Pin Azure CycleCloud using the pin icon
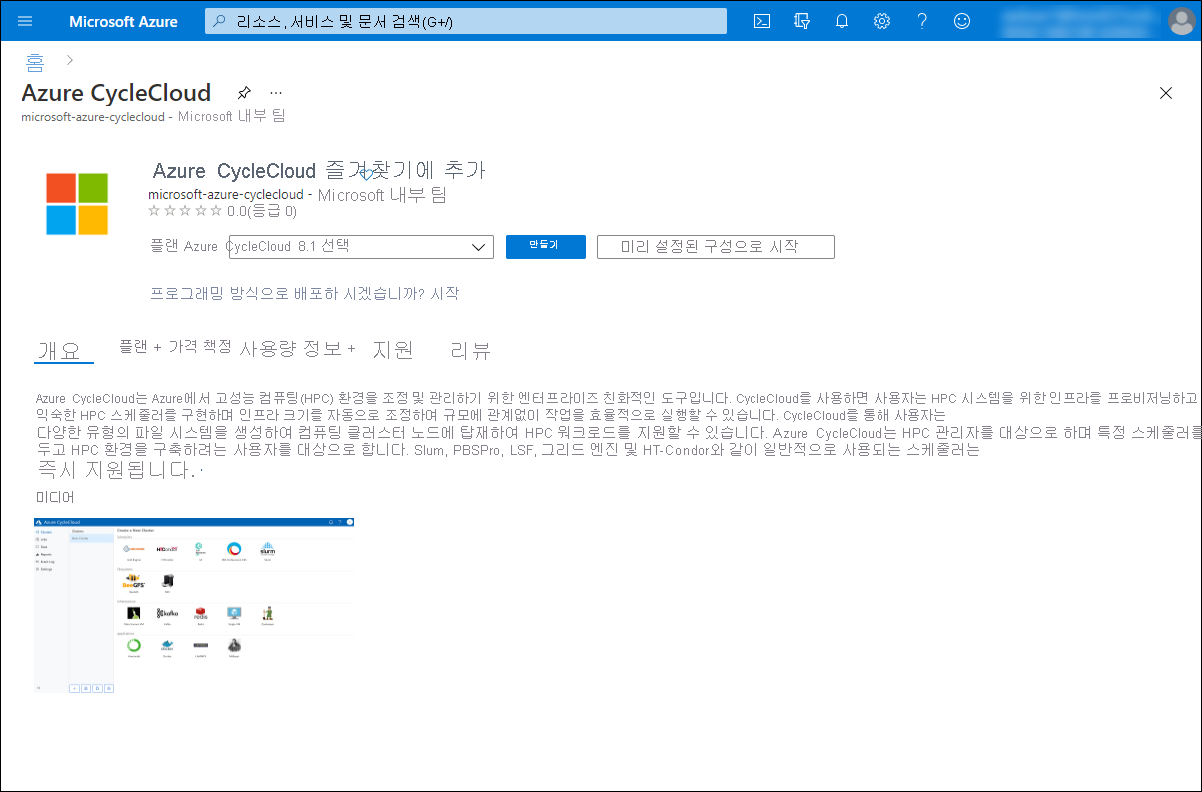The width and height of the screenshot is (1202, 792). click(x=244, y=92)
